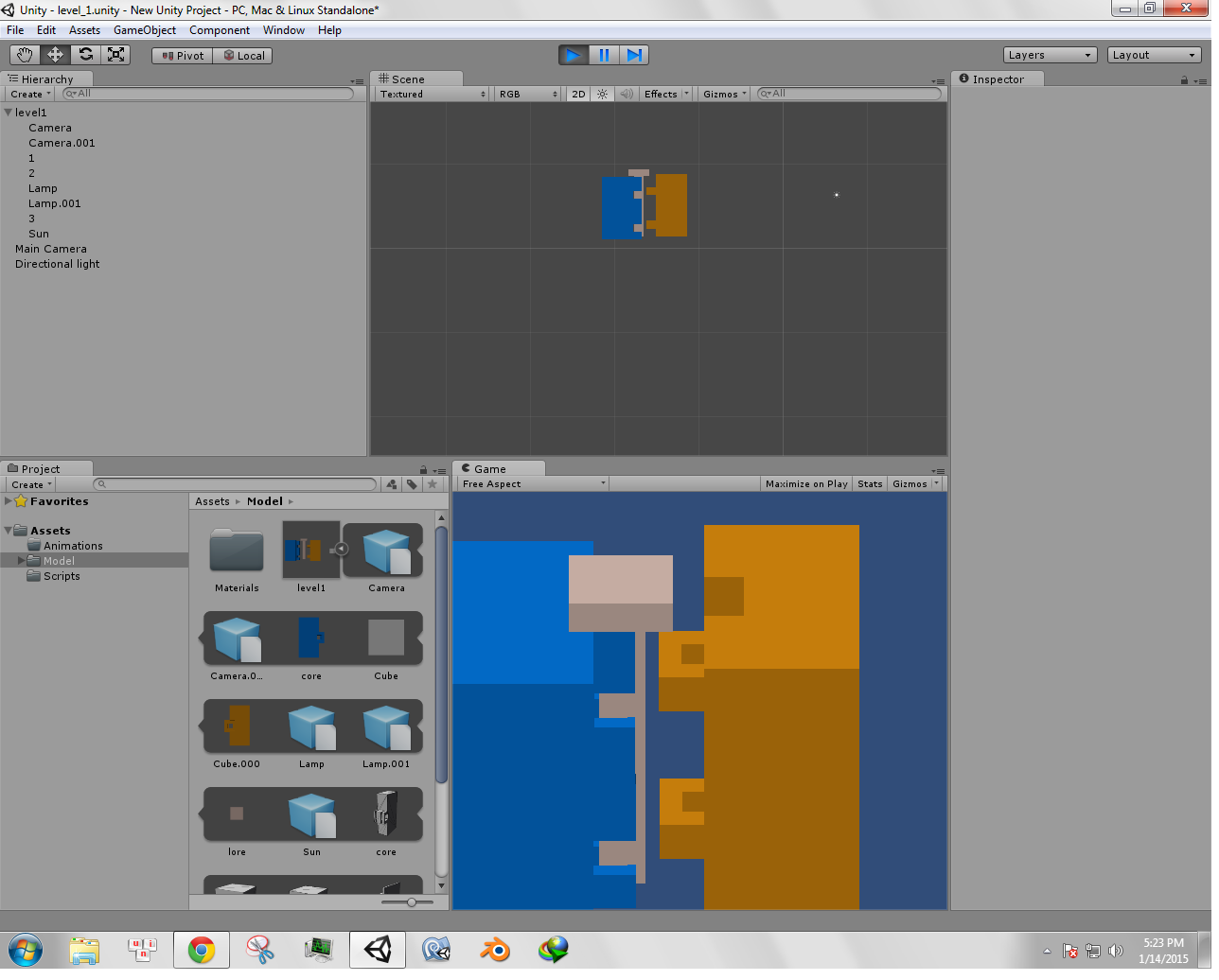
Task: Open the Layout dropdown
Action: click(x=1154, y=55)
